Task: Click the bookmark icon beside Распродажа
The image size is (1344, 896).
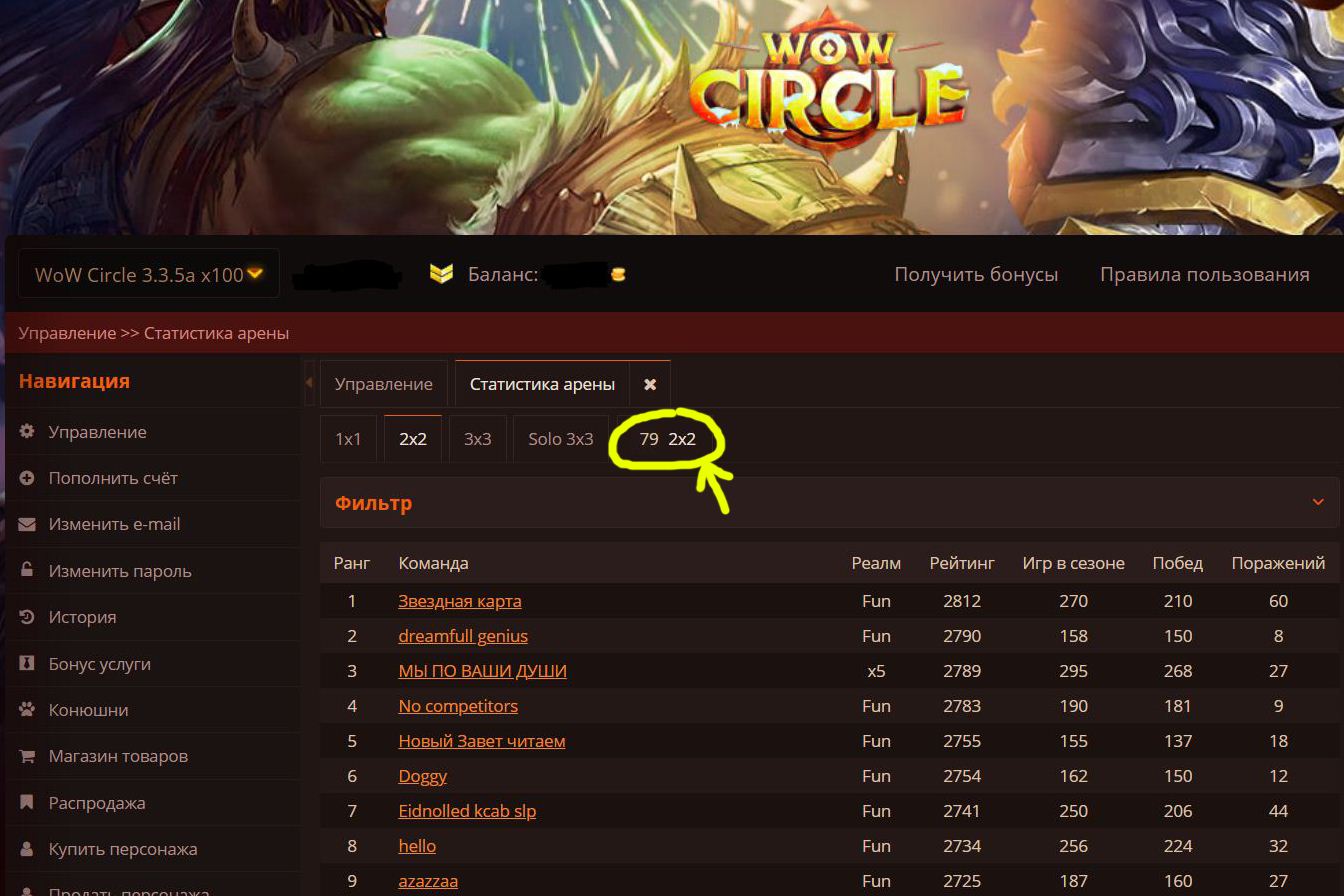Action: [x=27, y=802]
